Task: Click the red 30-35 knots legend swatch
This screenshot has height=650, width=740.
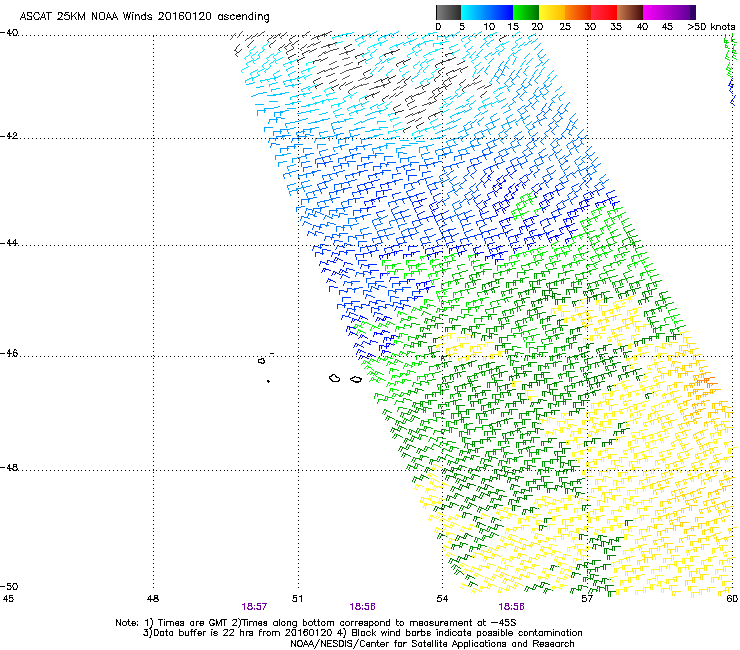Action: click(x=604, y=12)
